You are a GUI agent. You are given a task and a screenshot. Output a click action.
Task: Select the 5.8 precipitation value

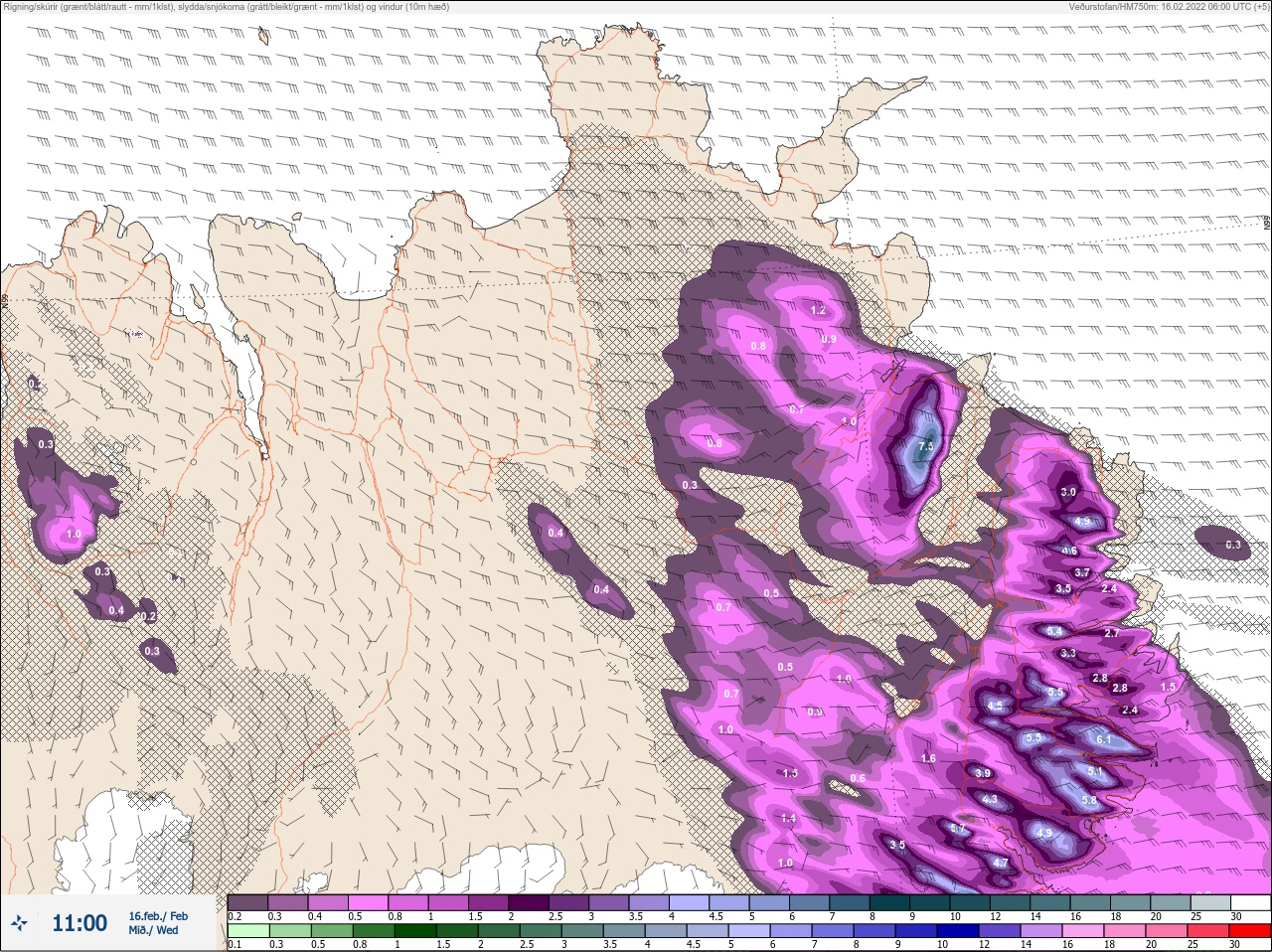coord(1088,800)
